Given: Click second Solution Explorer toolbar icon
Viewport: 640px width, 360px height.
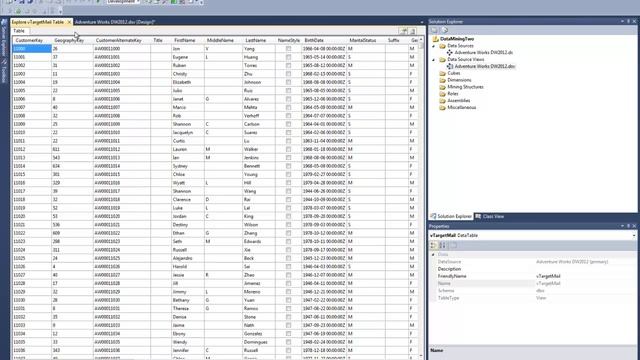Looking at the screenshot, I should [444, 30].
